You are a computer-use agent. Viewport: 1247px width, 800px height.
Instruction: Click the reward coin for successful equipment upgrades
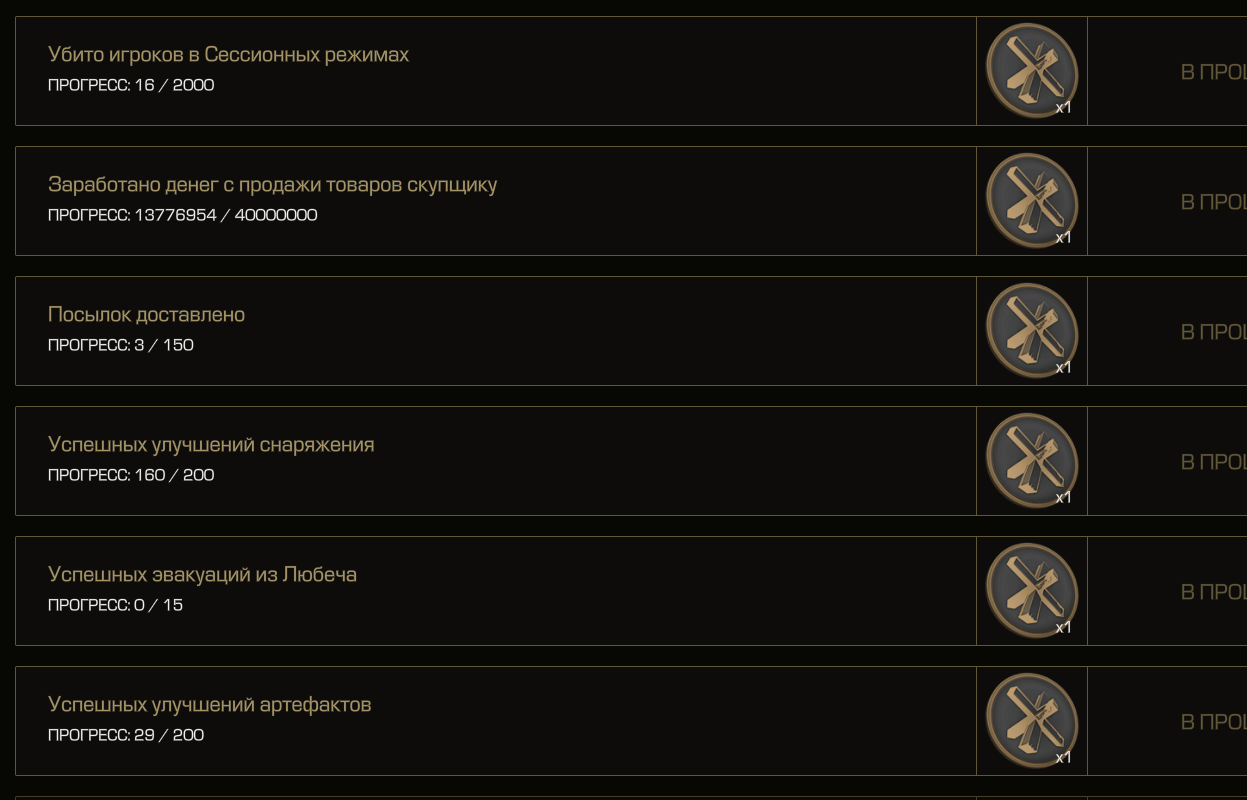pyautogui.click(x=1031, y=460)
